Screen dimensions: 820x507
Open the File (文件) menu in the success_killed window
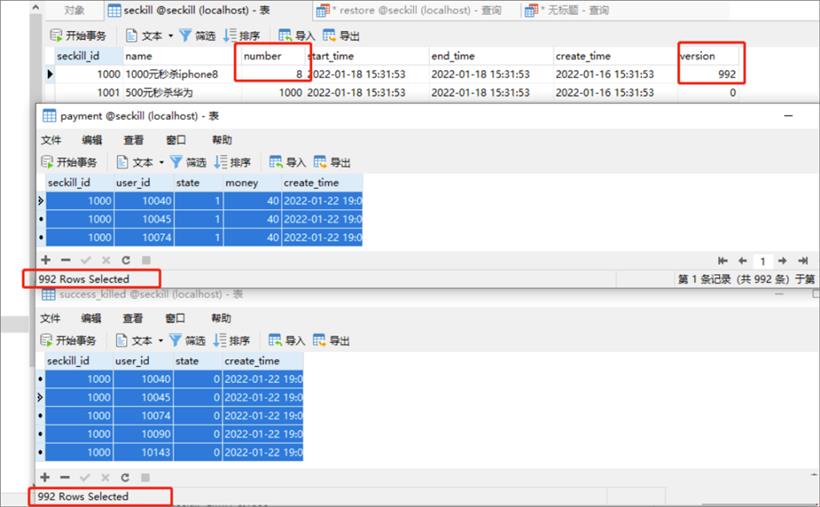pyautogui.click(x=50, y=318)
